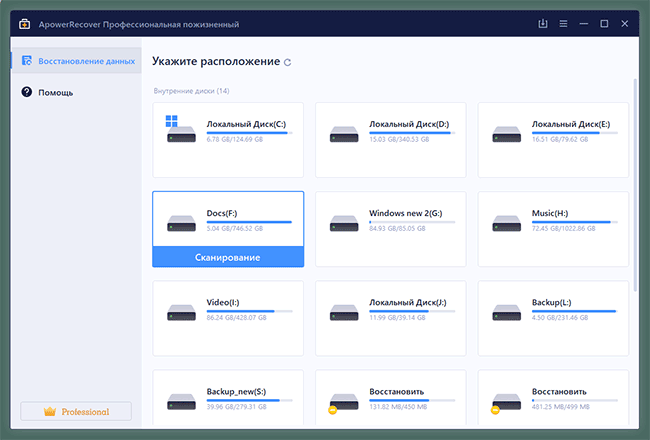The image size is (650, 440).
Task: Select the Локальный Диск(C:) drive icon
Action: tap(181, 129)
